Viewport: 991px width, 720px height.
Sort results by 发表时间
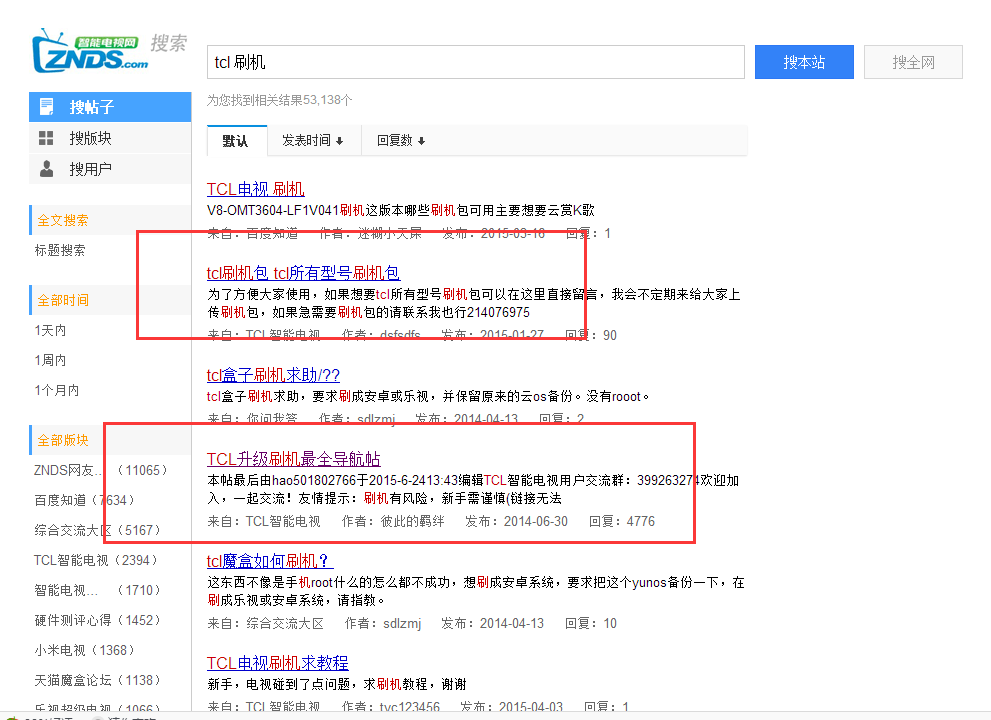pyautogui.click(x=313, y=140)
